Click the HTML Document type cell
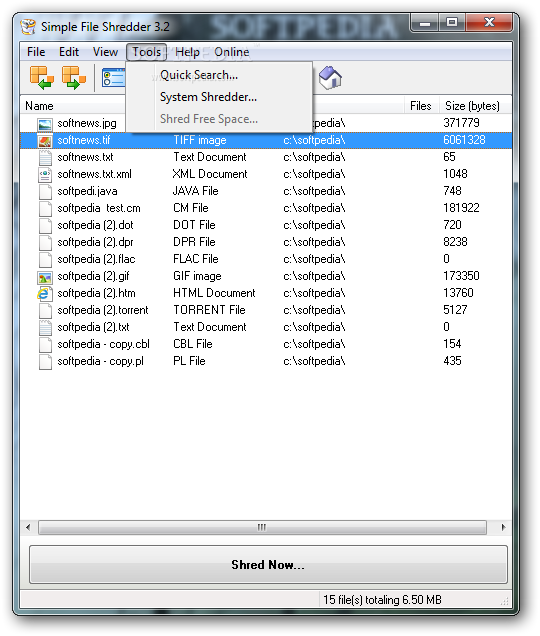Screen dimensions: 540x636 pos(214,294)
